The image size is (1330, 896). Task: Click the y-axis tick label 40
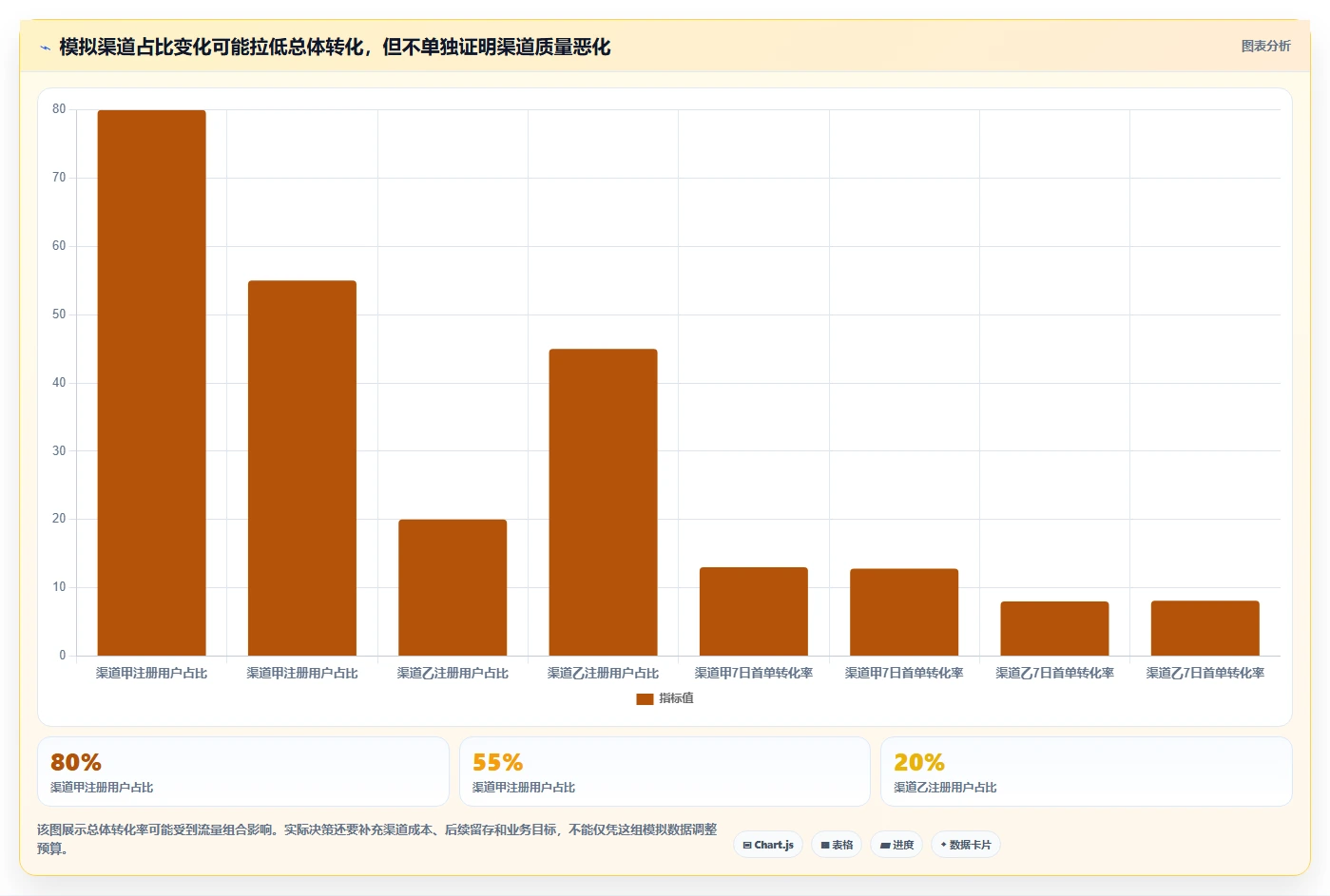[x=59, y=383]
